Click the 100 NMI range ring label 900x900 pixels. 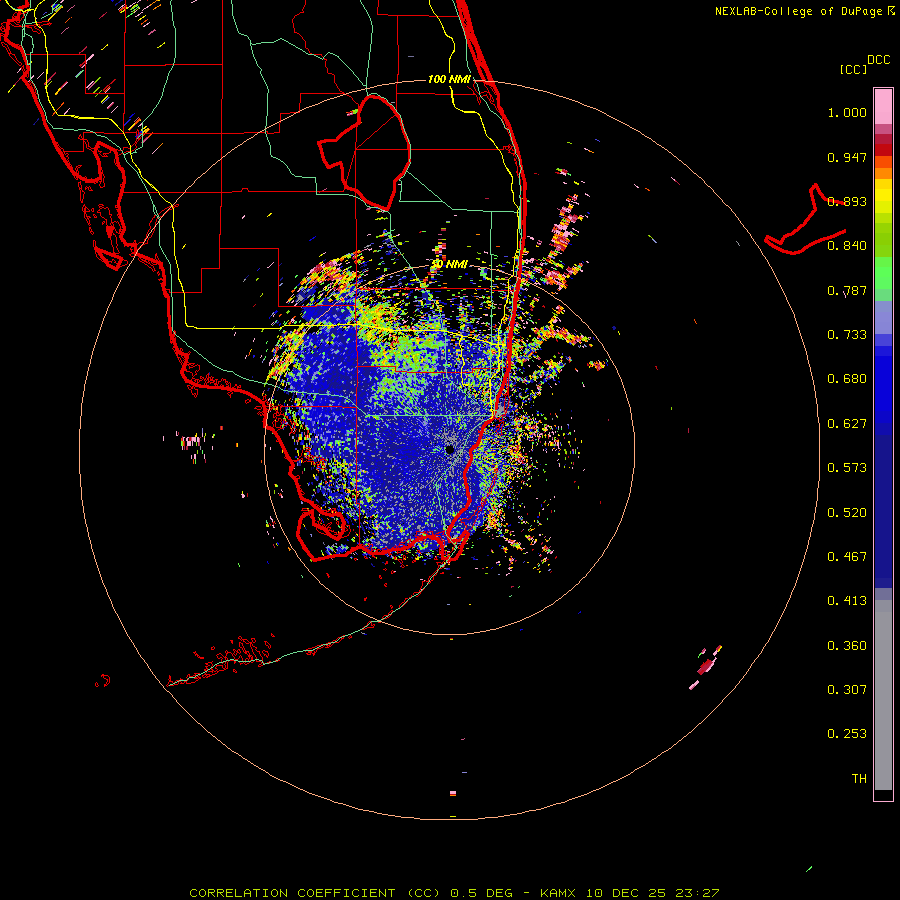click(x=449, y=79)
